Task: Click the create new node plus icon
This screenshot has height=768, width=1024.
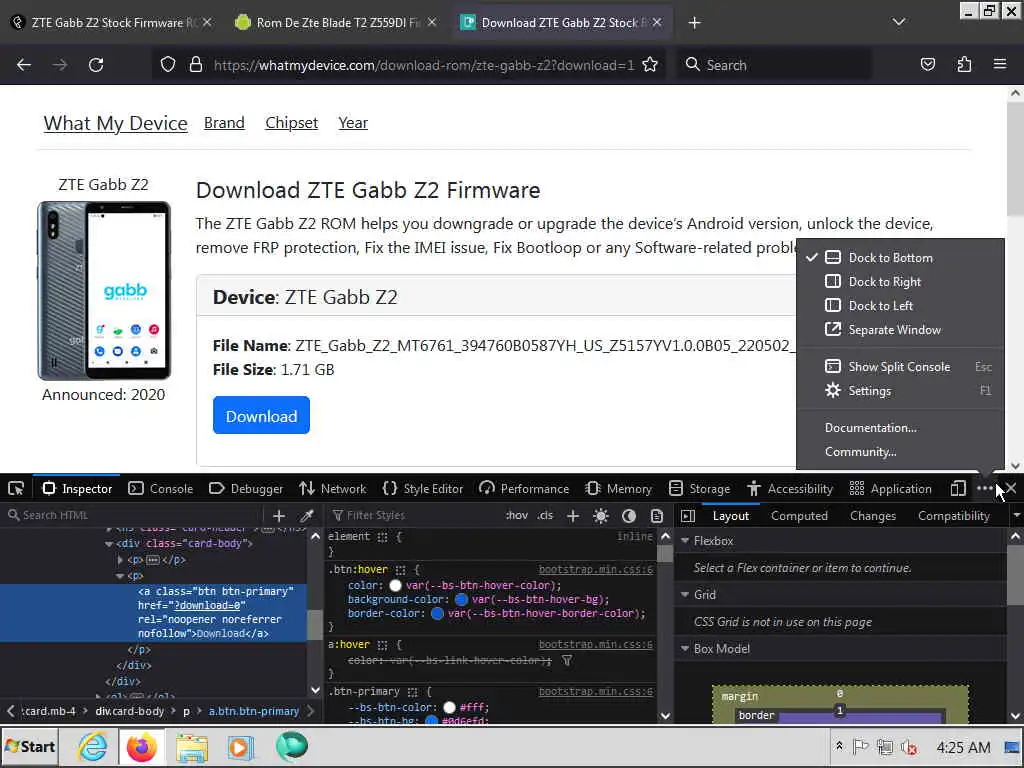Action: click(279, 515)
